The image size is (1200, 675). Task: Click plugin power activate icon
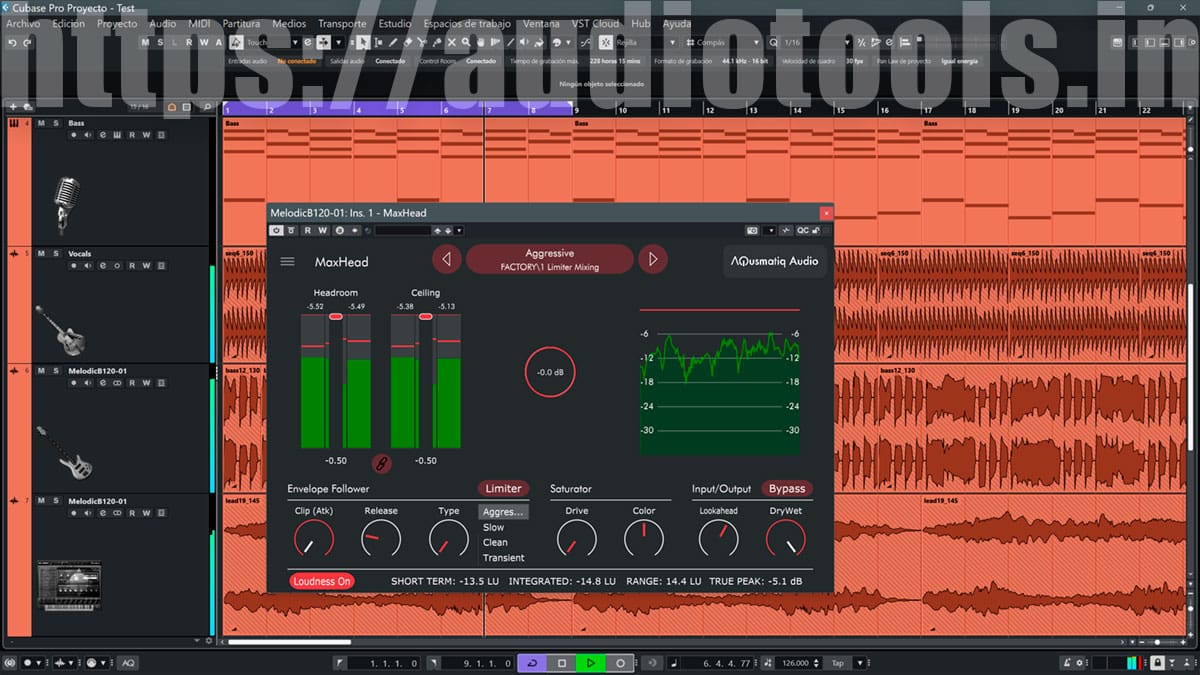click(276, 231)
